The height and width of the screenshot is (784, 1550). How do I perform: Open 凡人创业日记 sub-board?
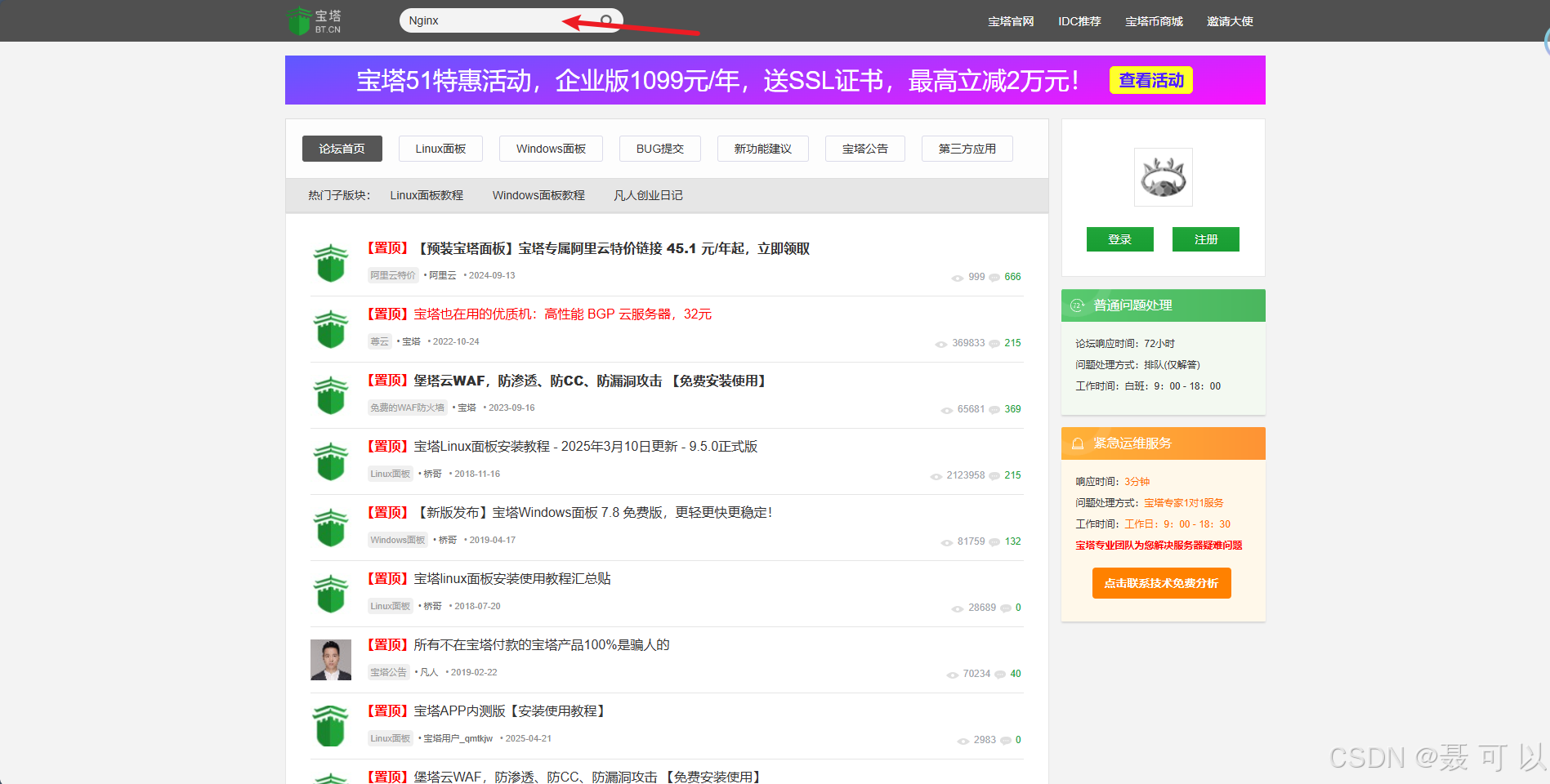(648, 195)
